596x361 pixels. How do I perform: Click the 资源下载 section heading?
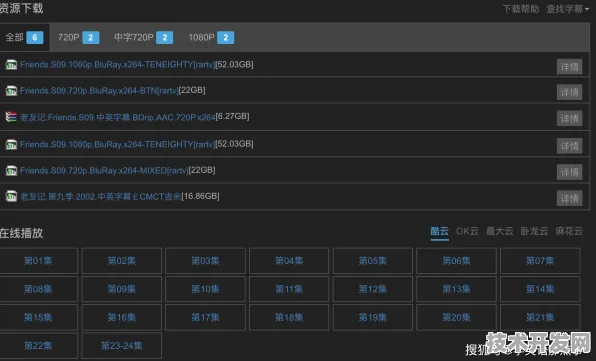[22, 8]
